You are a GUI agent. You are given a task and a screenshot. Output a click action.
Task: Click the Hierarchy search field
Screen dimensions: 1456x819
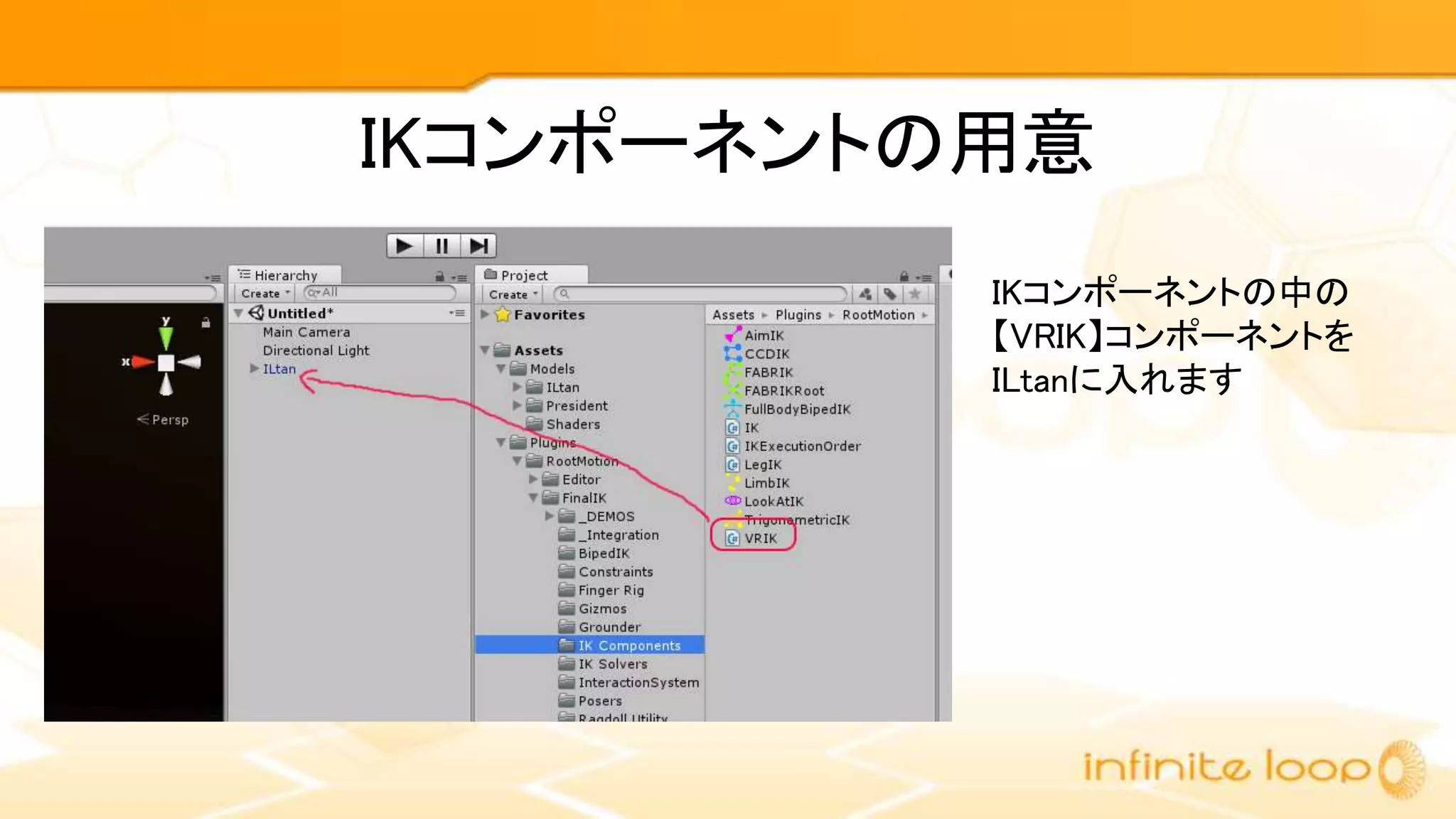pyautogui.click(x=380, y=293)
